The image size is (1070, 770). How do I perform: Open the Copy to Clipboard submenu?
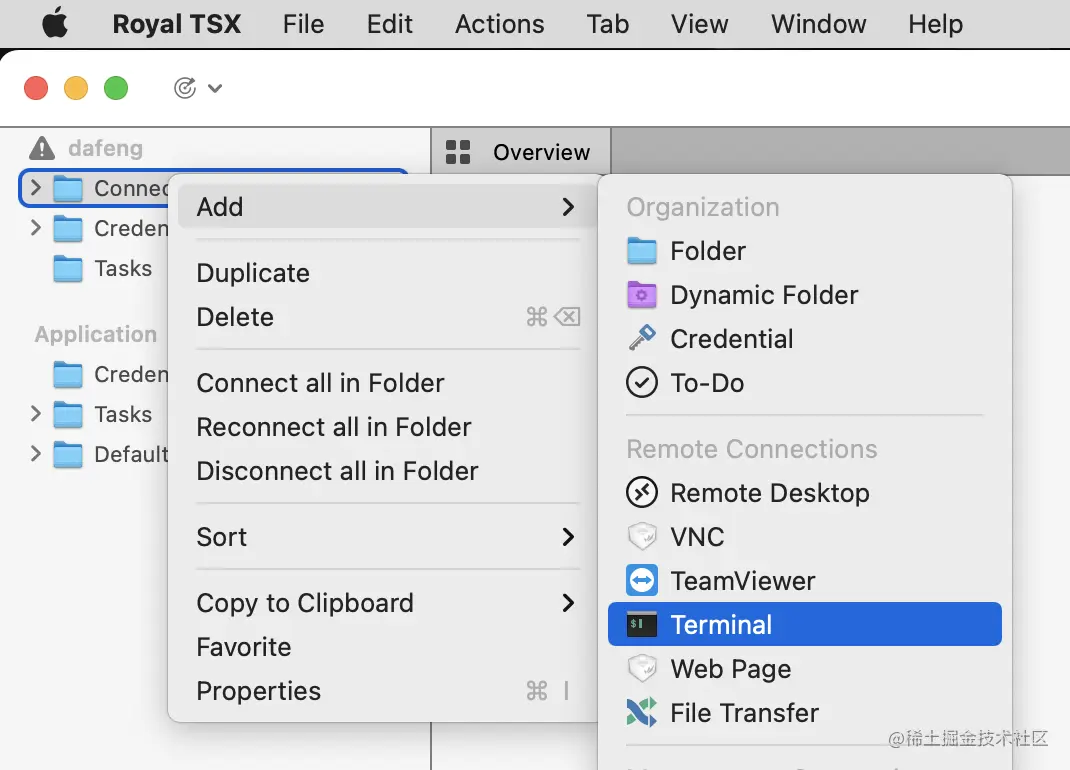tap(387, 603)
